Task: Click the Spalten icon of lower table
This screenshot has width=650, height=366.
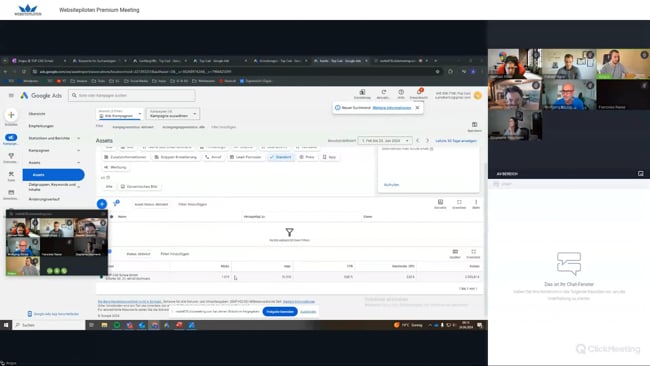Action: pos(455,252)
